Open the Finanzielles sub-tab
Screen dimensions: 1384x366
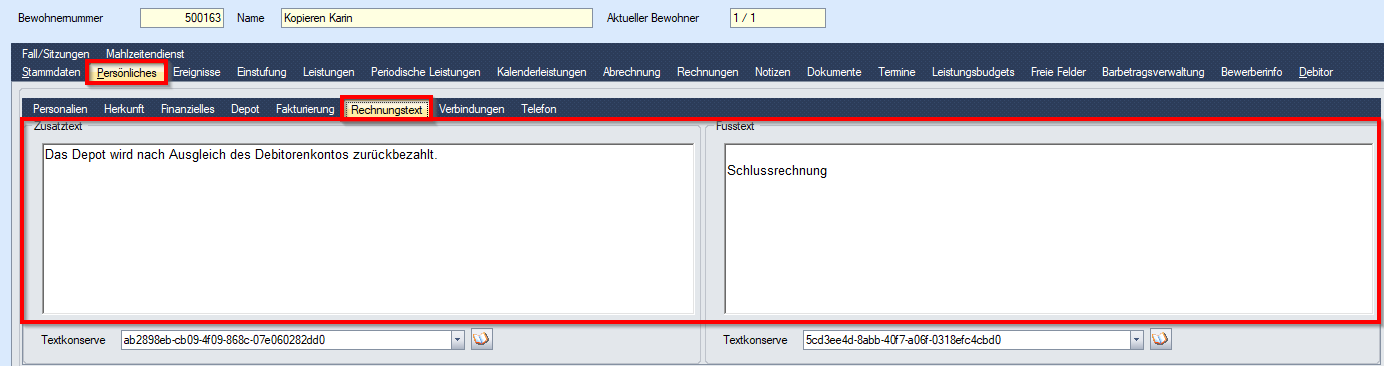pos(187,109)
